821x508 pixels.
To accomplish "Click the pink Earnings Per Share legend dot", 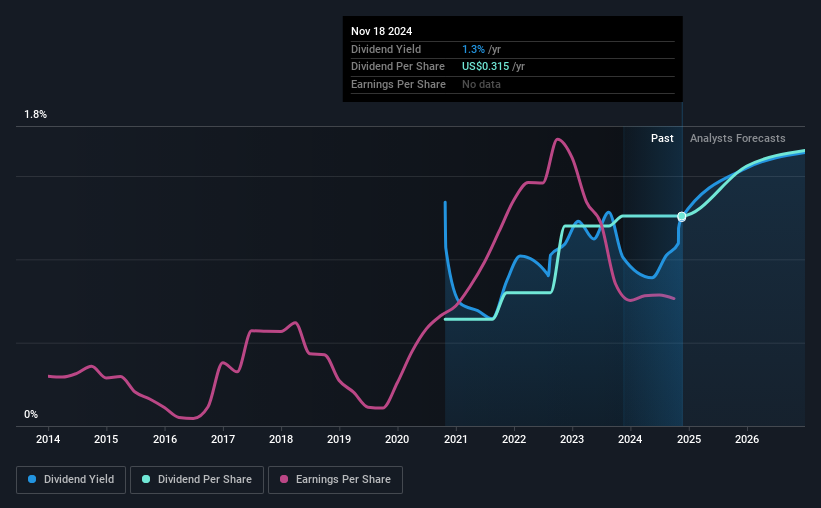I will pyautogui.click(x=284, y=479).
